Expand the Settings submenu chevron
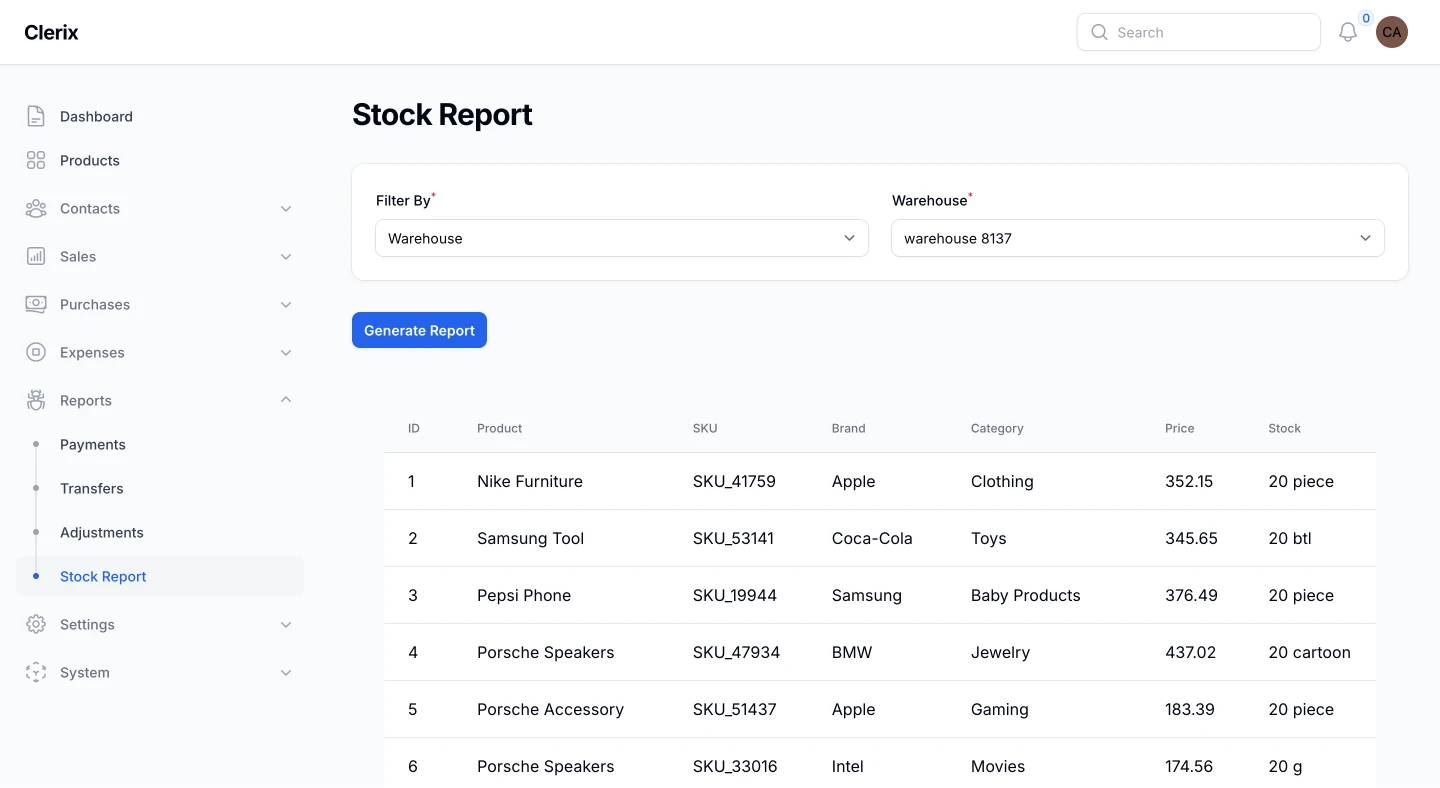This screenshot has height=788, width=1440. click(x=286, y=624)
